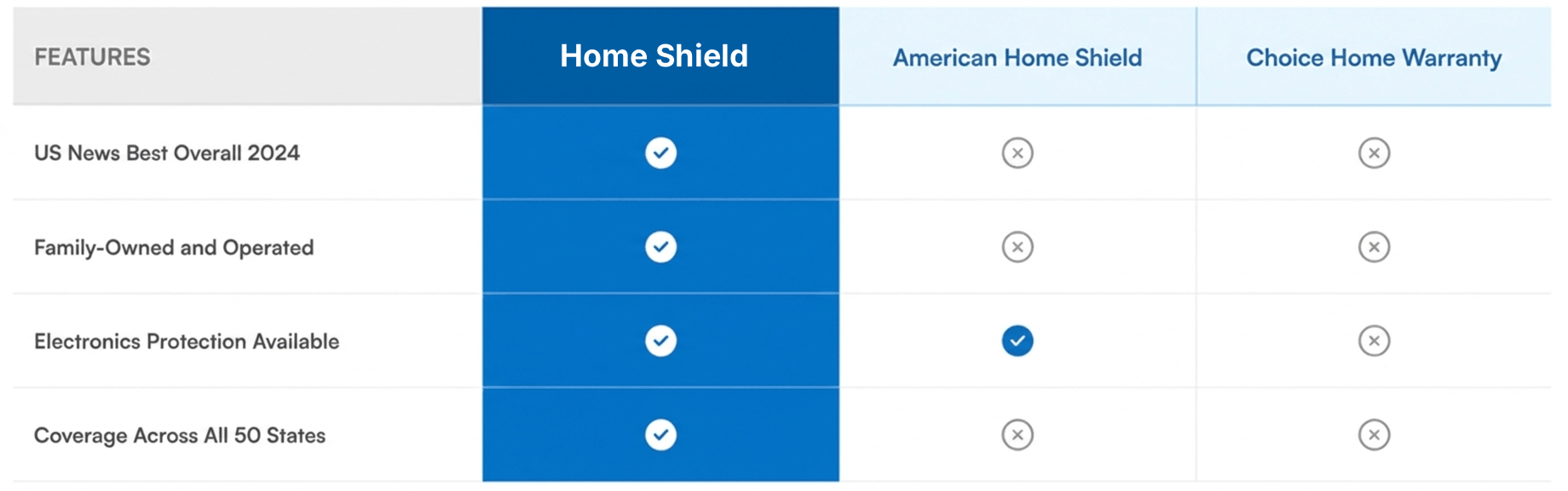Click Choice Home Warranty X for US News Best Overall
1568x491 pixels.
(x=1374, y=153)
